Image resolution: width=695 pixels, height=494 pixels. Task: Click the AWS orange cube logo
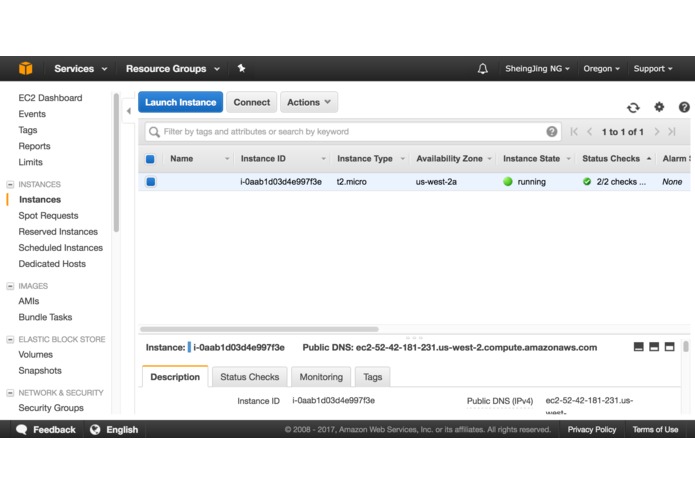tap(26, 68)
